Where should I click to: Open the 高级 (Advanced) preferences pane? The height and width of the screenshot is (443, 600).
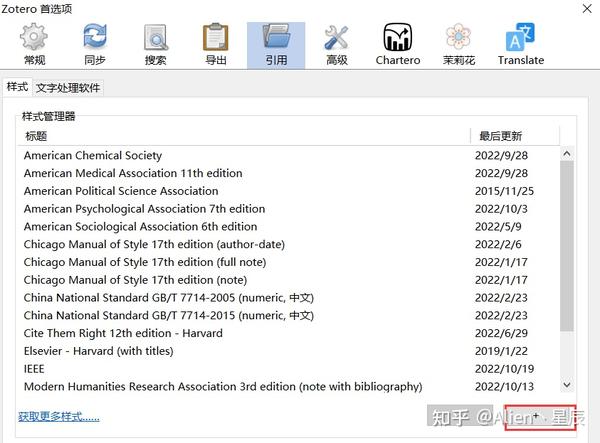click(336, 45)
